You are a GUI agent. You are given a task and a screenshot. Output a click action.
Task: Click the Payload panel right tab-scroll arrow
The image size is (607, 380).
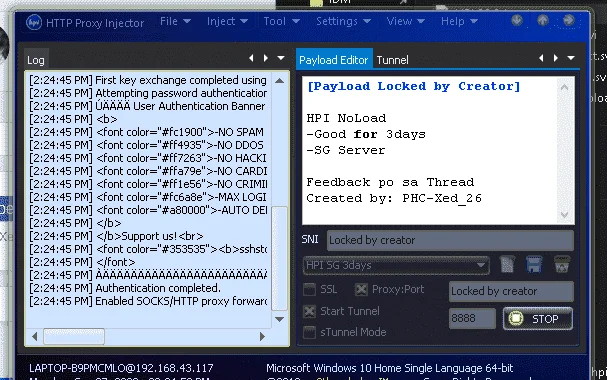pos(556,58)
